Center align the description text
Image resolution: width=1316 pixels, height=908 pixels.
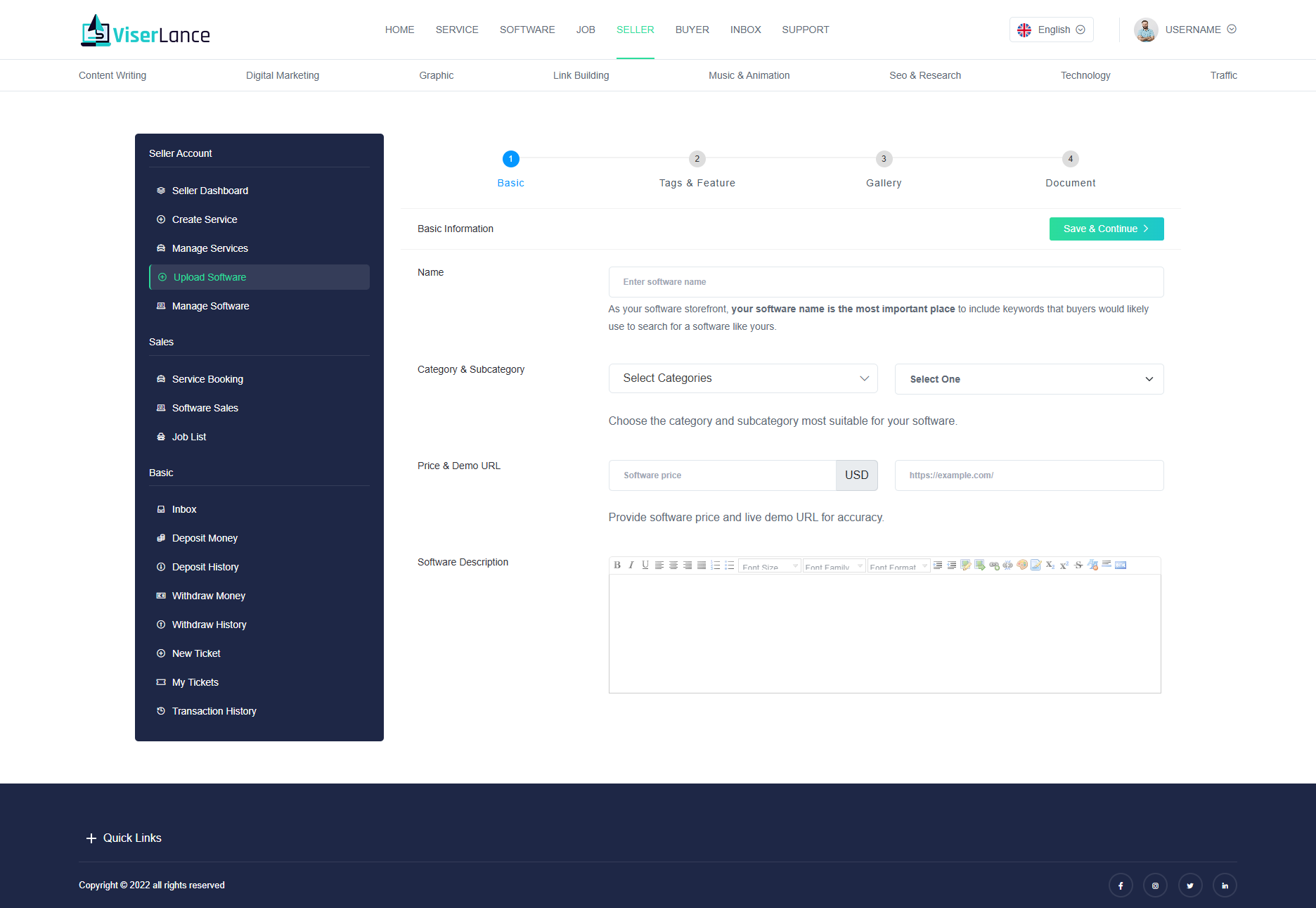coord(673,565)
